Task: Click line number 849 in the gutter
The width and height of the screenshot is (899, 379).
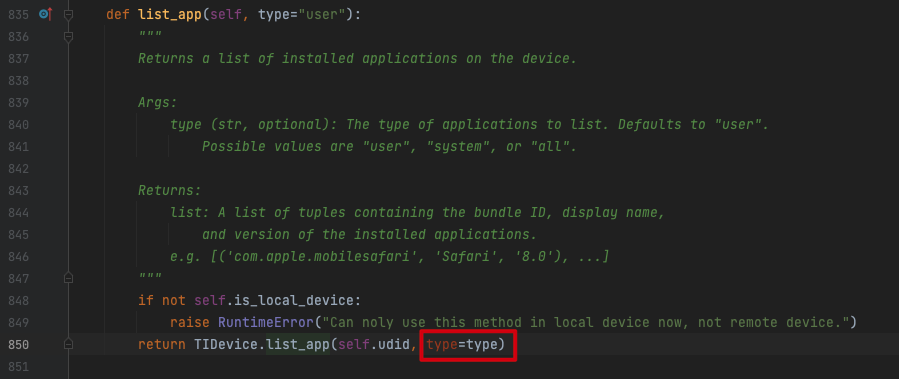Action: click(x=18, y=322)
